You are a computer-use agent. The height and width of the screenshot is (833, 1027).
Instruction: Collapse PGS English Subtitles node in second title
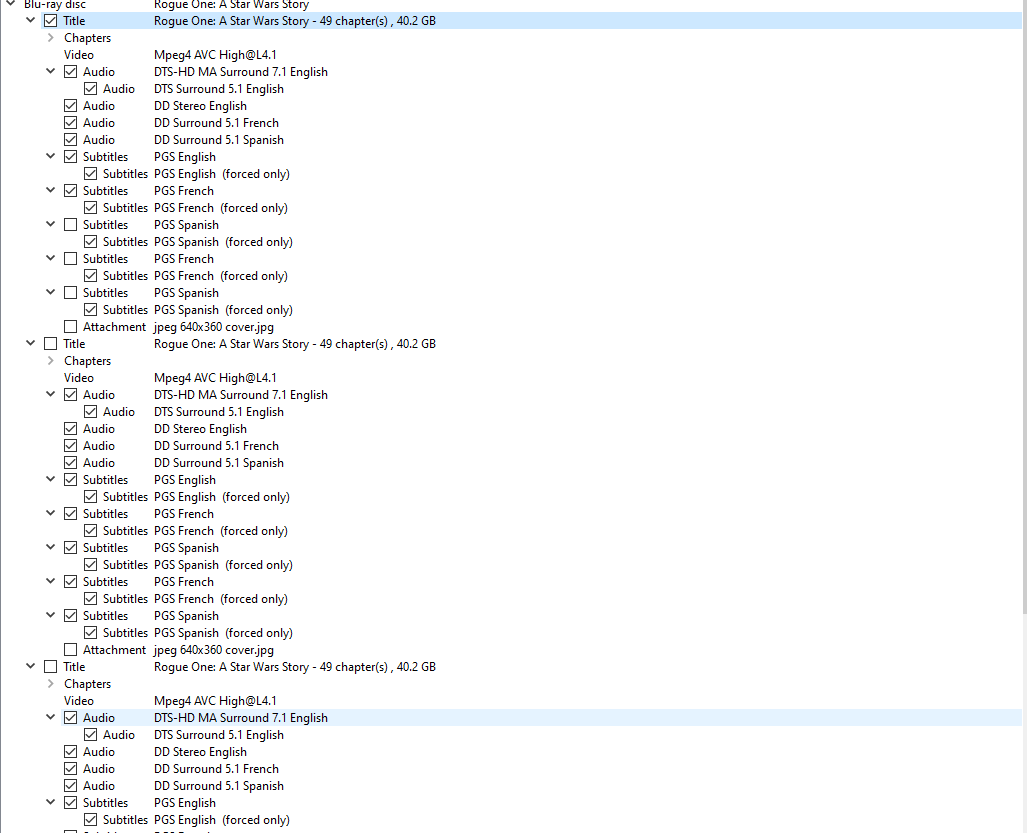click(x=50, y=479)
